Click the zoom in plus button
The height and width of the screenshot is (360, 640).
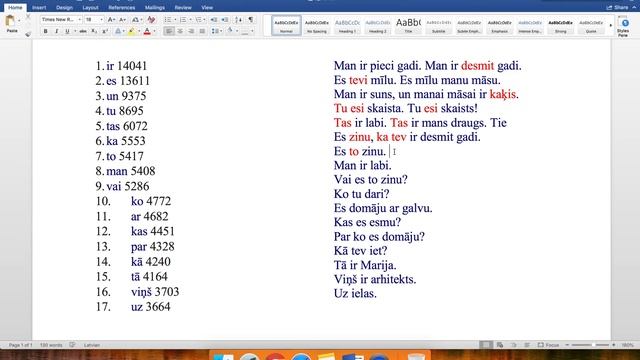tap(613, 345)
